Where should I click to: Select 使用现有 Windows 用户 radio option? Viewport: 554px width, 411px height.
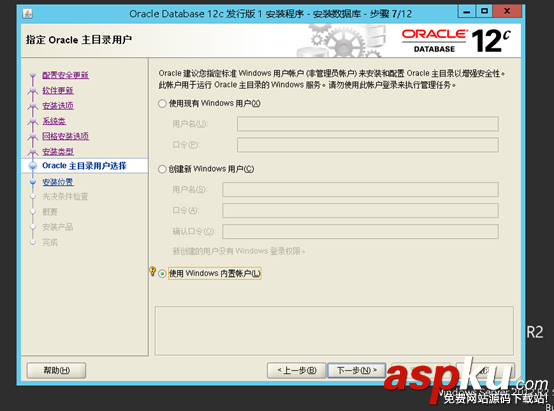click(x=162, y=104)
